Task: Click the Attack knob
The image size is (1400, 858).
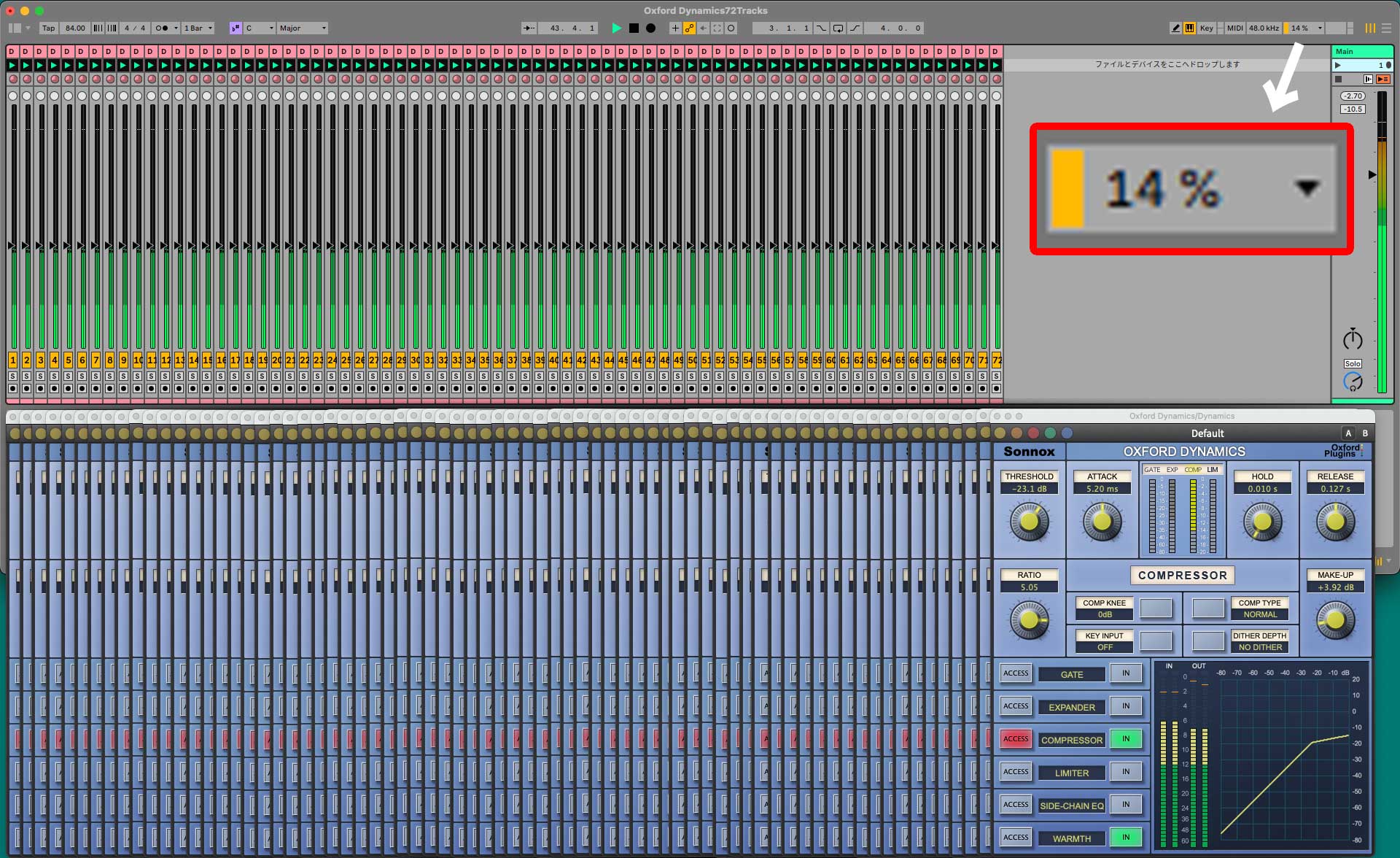Action: click(x=1102, y=522)
